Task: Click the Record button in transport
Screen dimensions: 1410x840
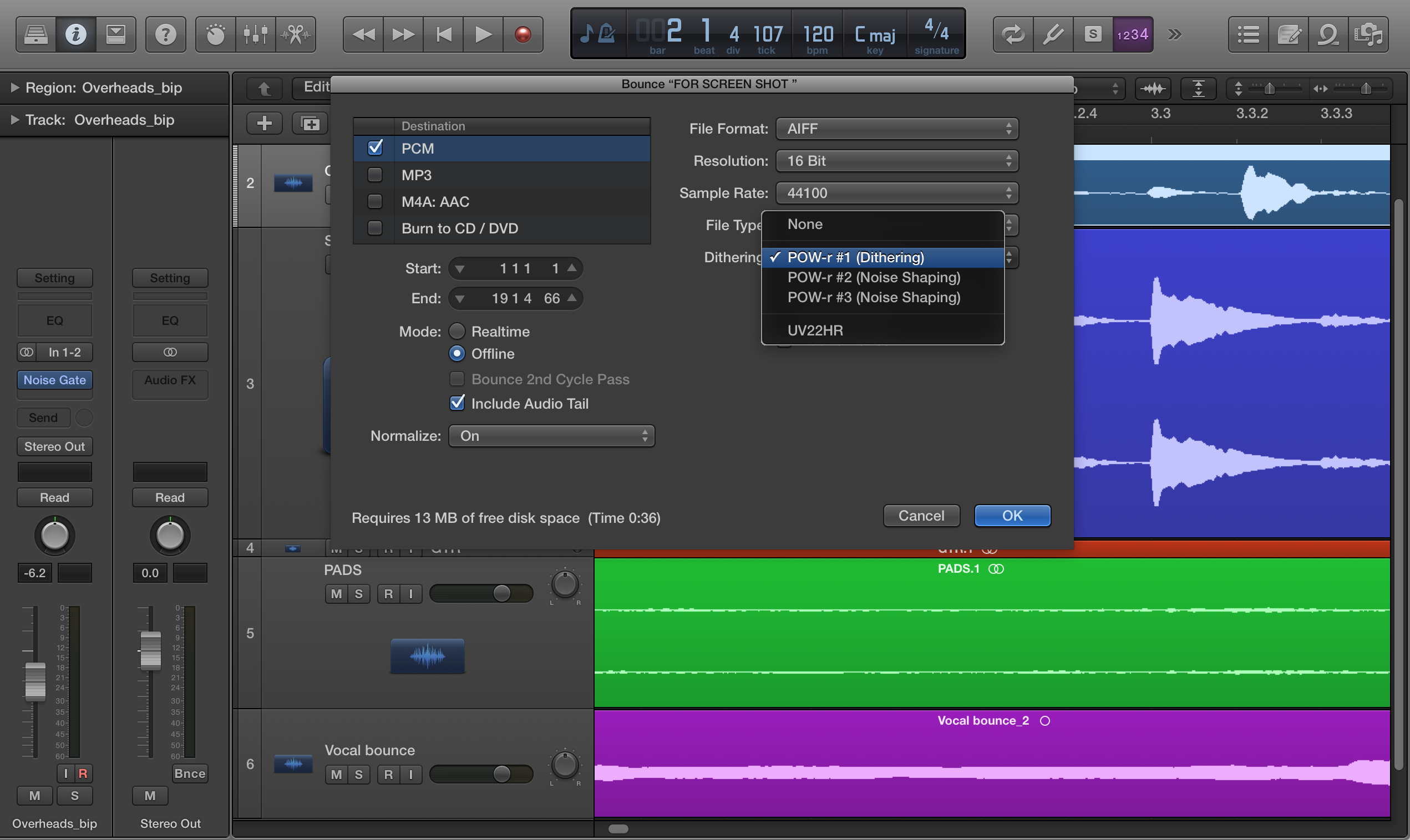Action: 523,34
